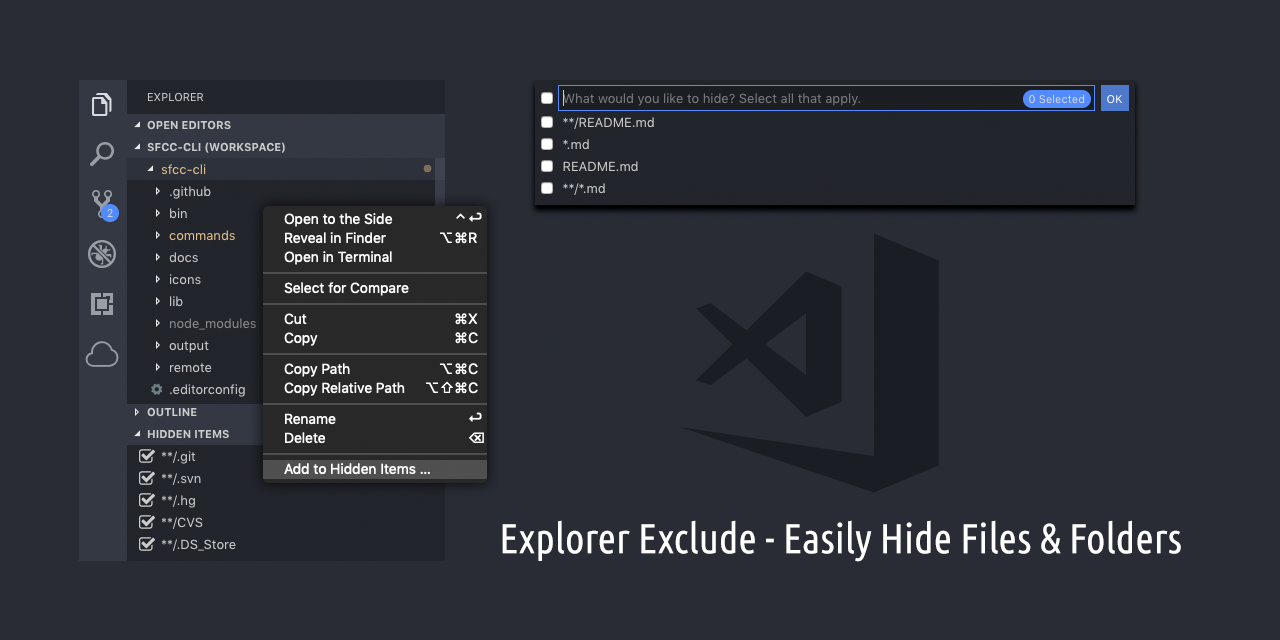The height and width of the screenshot is (640, 1280).
Task: Expand the lib folder
Action: [x=158, y=301]
